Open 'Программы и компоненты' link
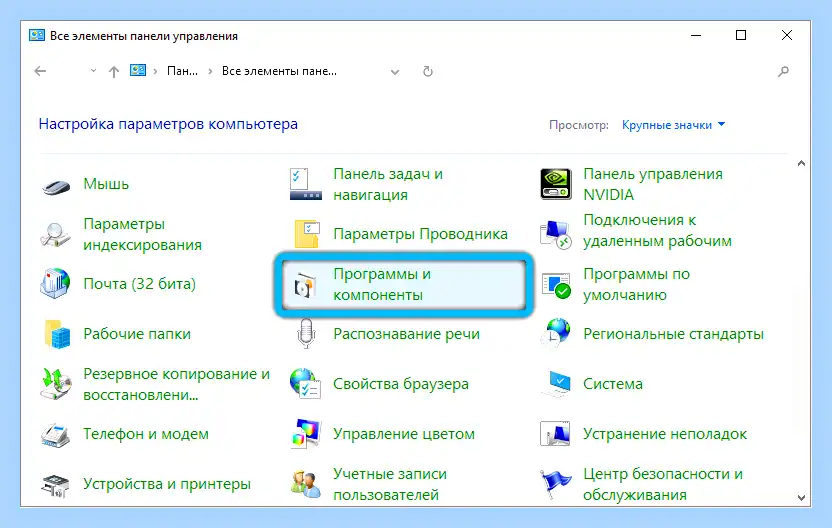Image resolution: width=832 pixels, height=528 pixels. point(382,284)
